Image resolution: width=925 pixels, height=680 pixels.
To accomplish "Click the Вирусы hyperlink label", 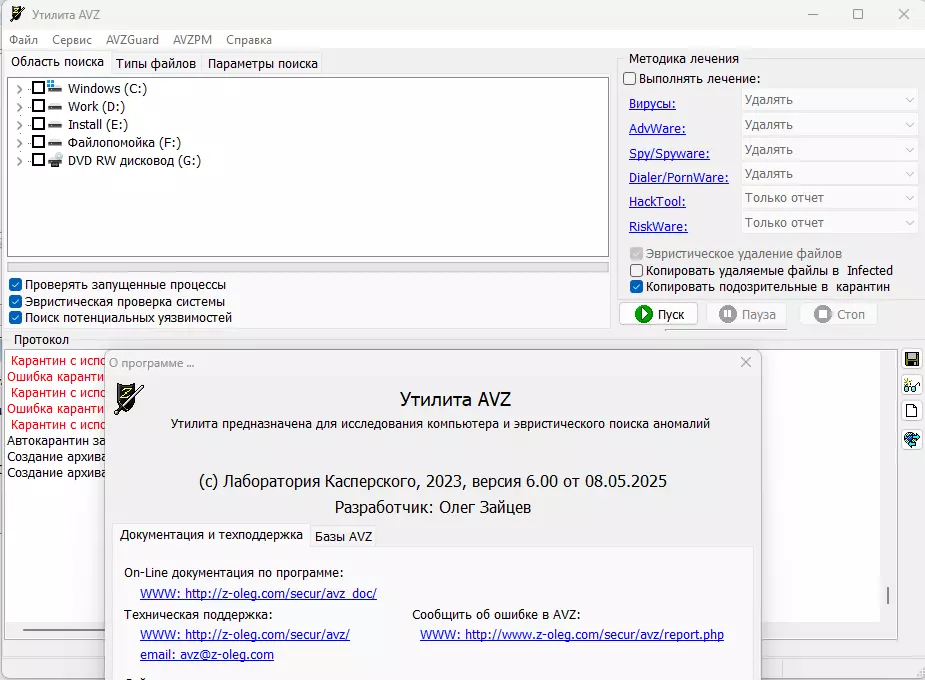I will point(652,104).
